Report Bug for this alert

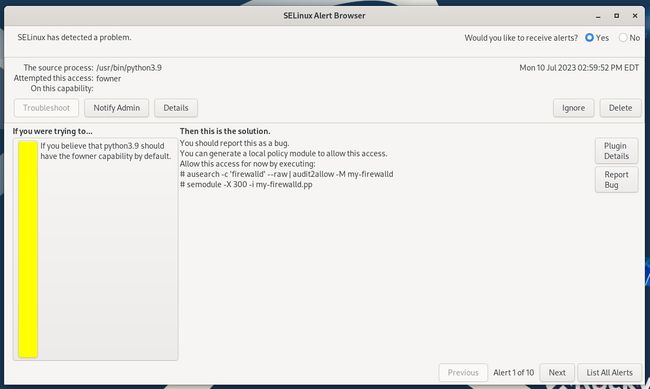(616, 180)
